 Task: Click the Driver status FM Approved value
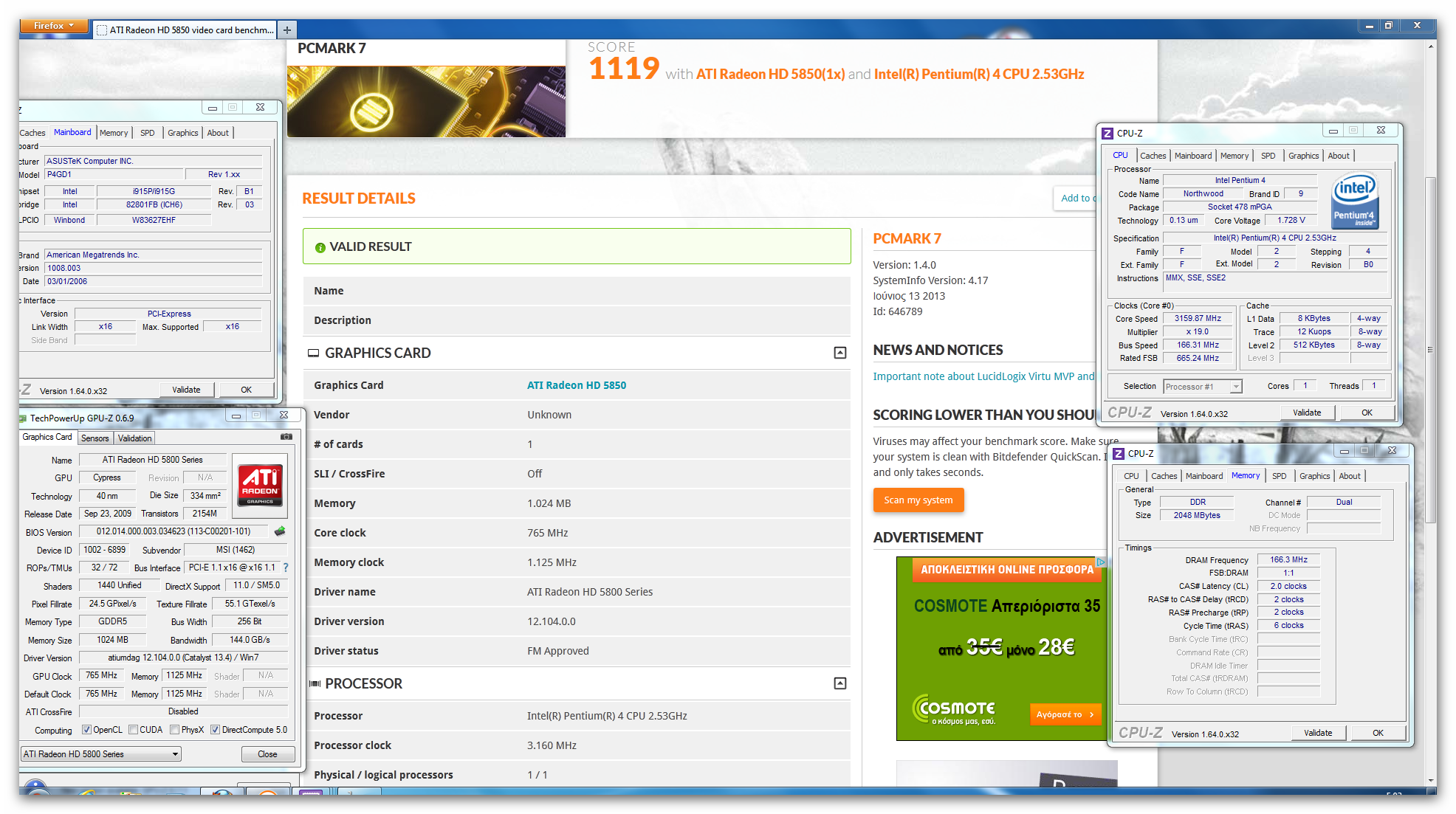click(x=558, y=651)
